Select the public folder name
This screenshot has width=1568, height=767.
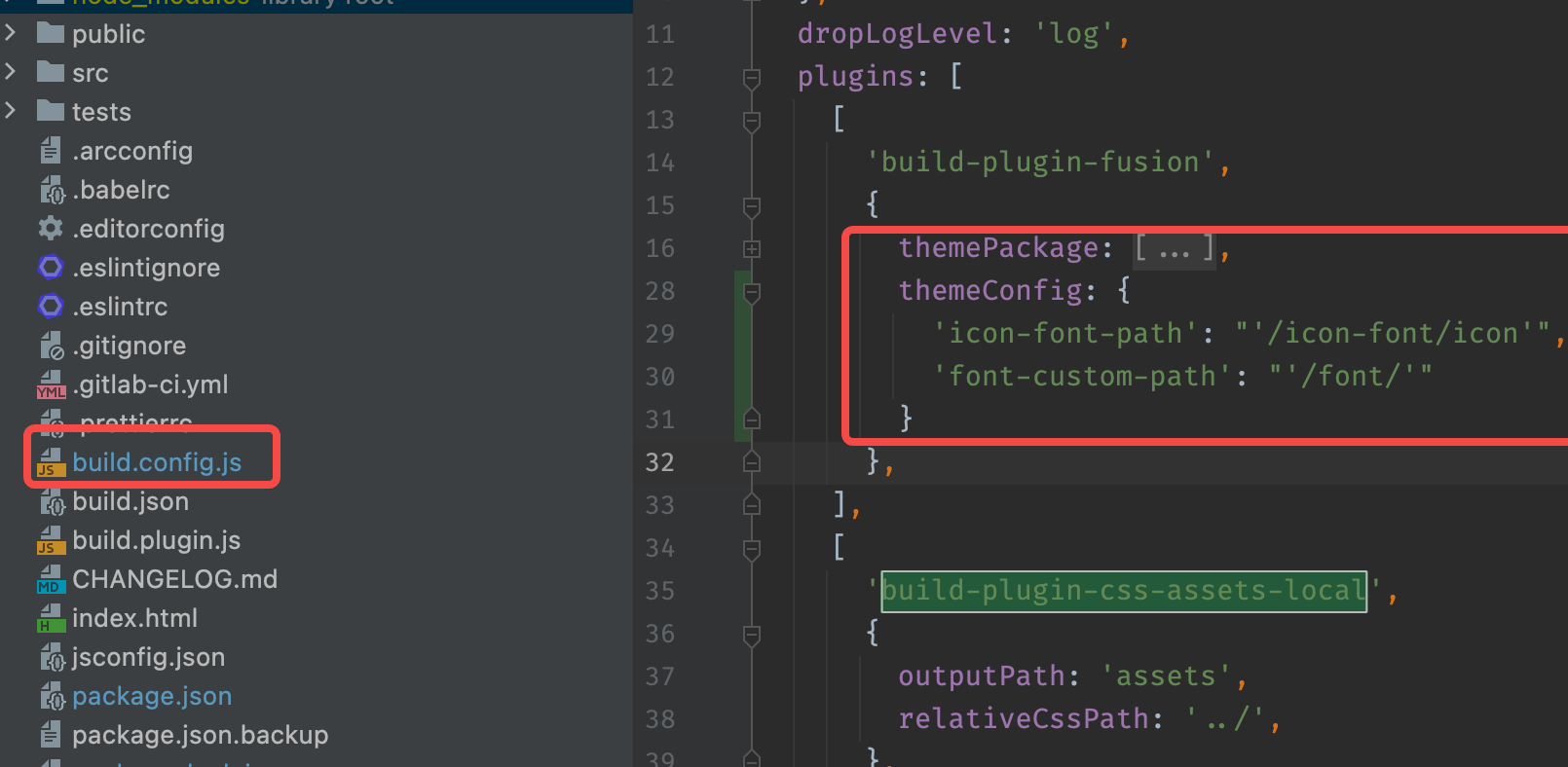(x=108, y=34)
